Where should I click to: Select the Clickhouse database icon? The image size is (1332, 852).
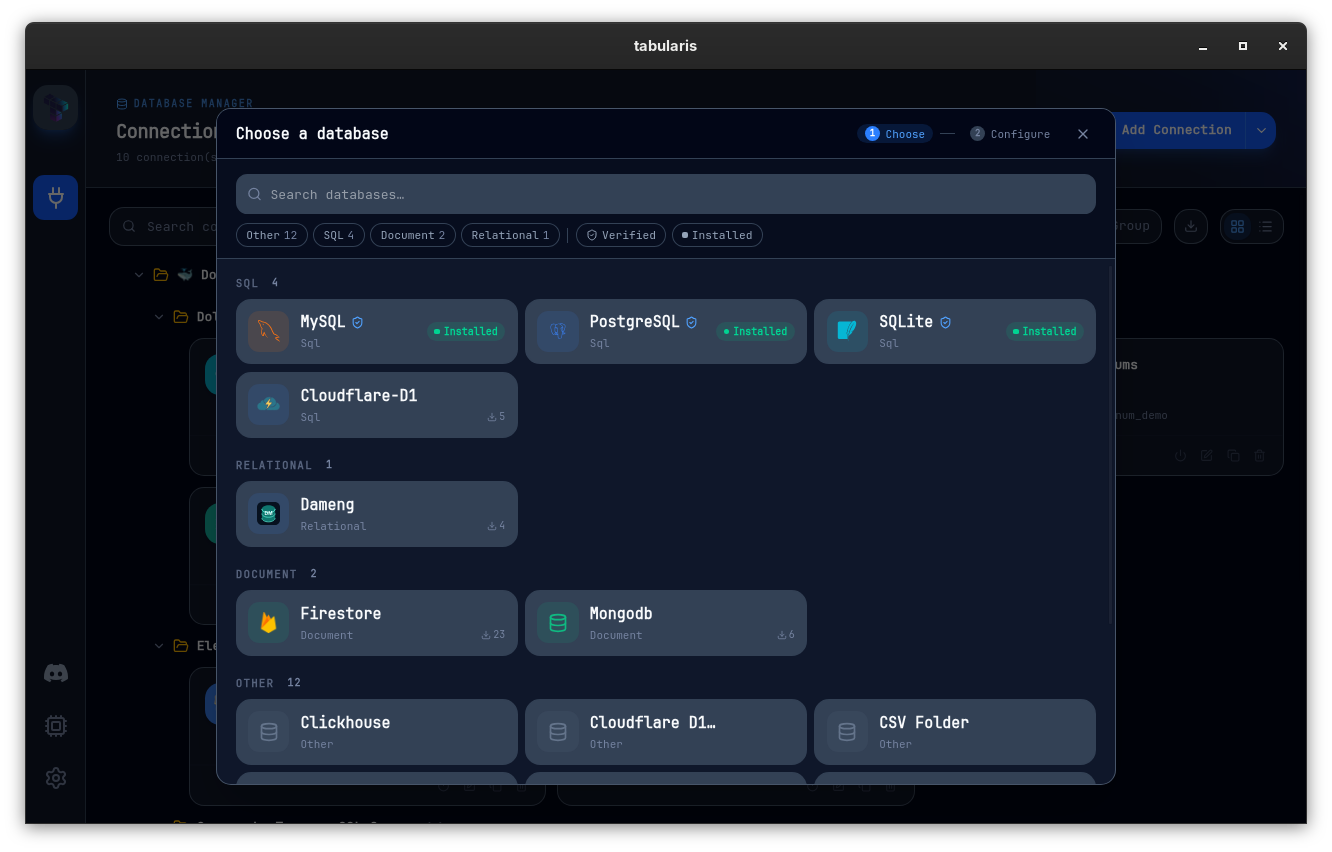268,732
